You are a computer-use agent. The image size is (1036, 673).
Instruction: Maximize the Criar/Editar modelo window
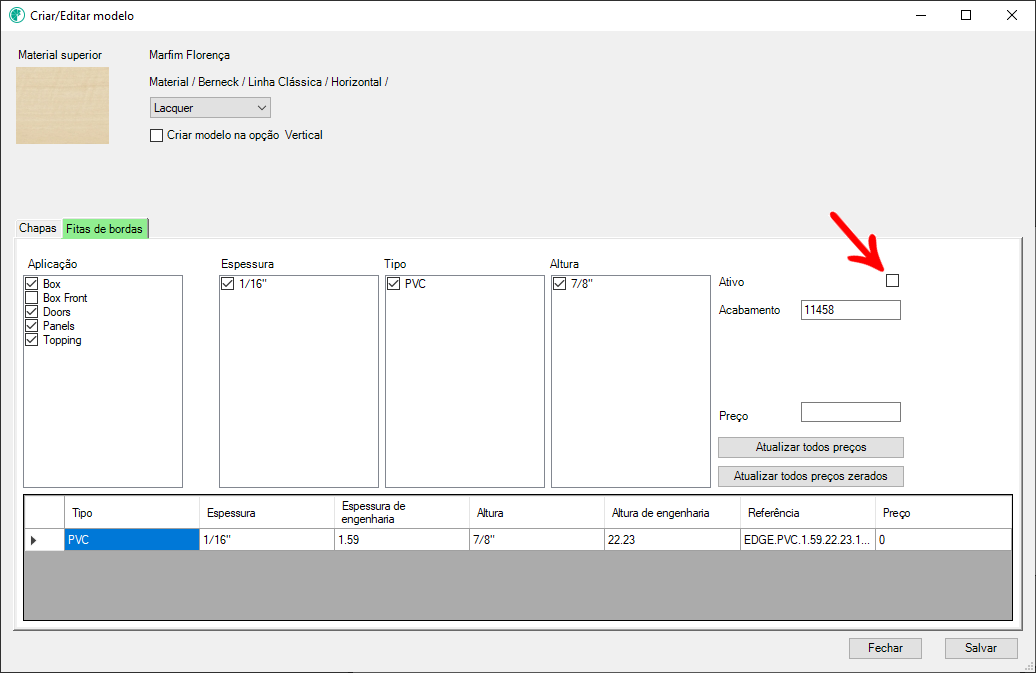click(966, 15)
